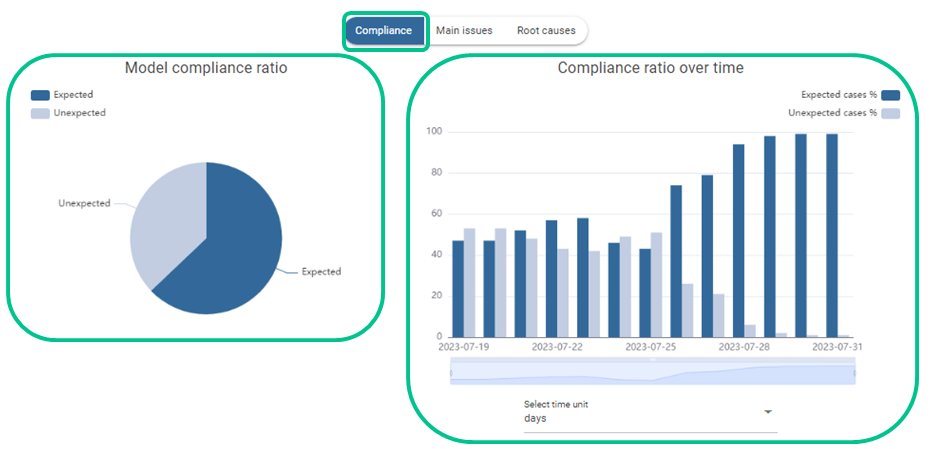Switch to the Compliance tab
This screenshot has height=449, width=943.
[x=384, y=31]
